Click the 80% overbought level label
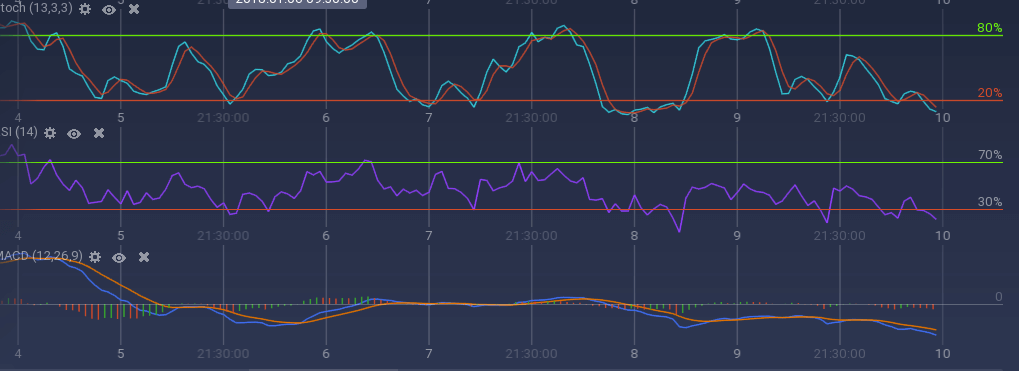Screen dimensions: 1019x371 coord(990,28)
